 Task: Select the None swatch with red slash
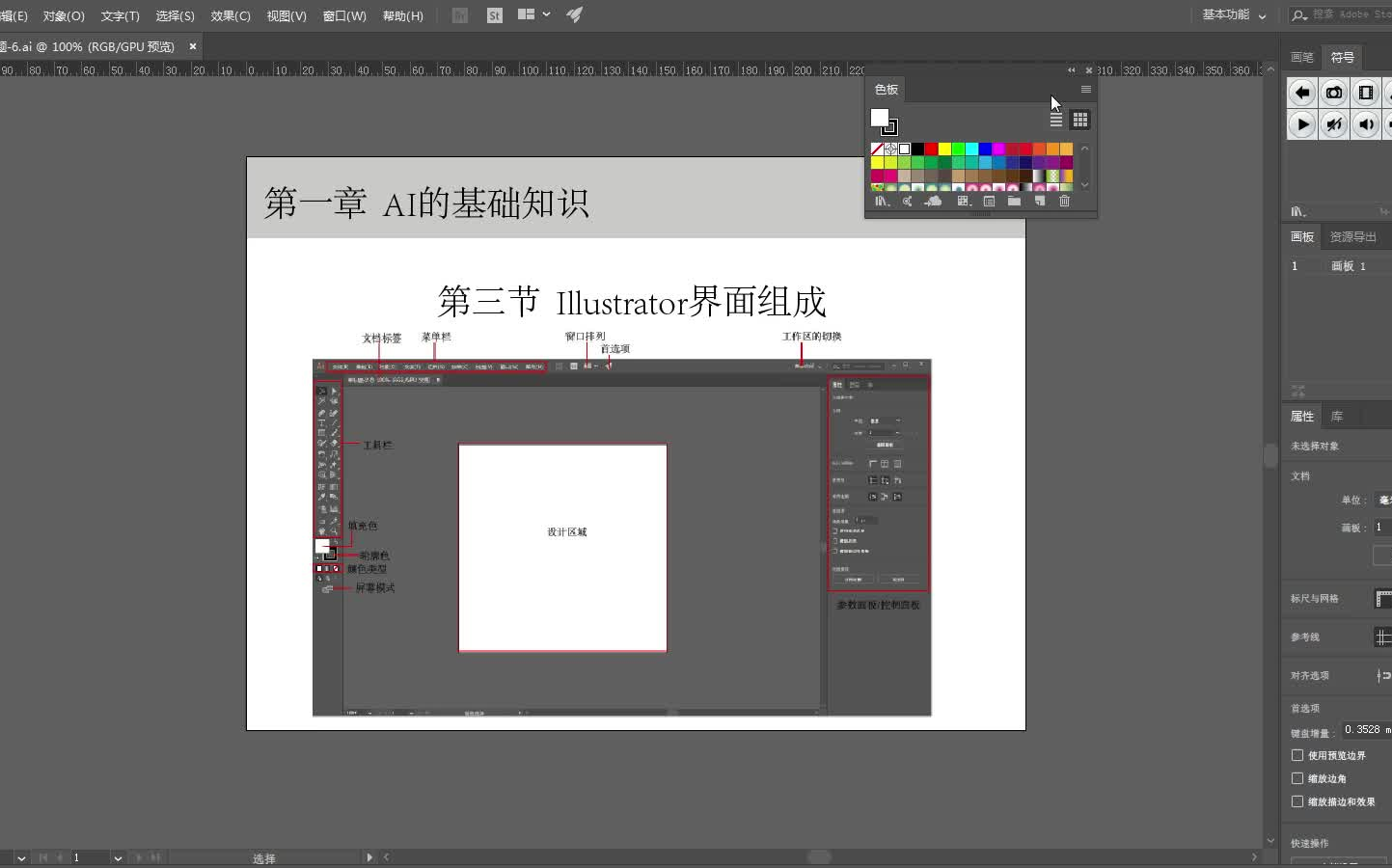(x=877, y=149)
